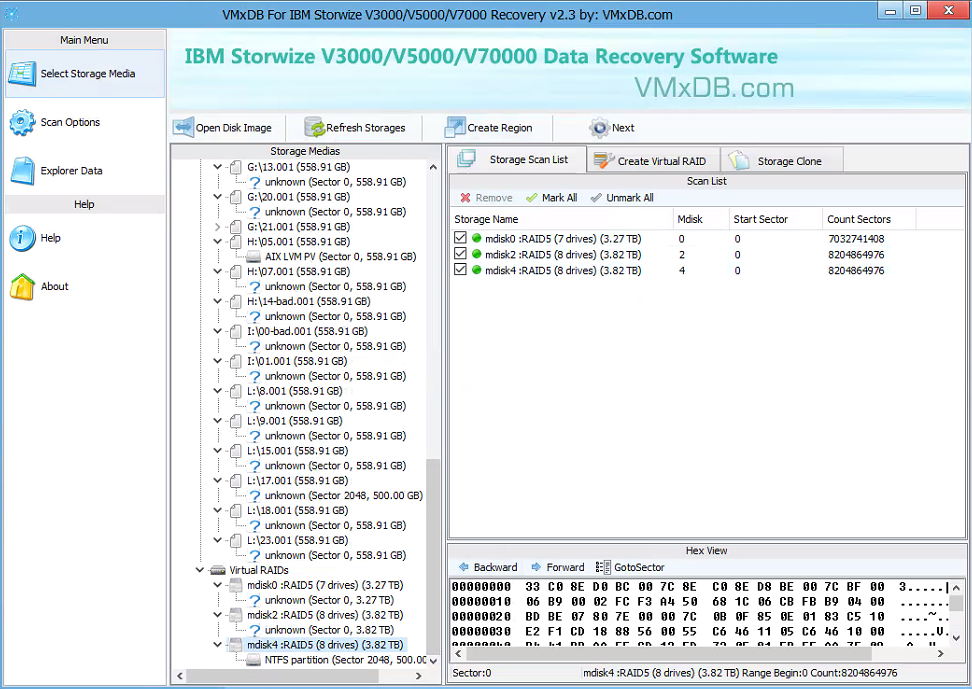Click the disk icon beside G:\13.001
The width and height of the screenshot is (972, 689).
tap(236, 167)
